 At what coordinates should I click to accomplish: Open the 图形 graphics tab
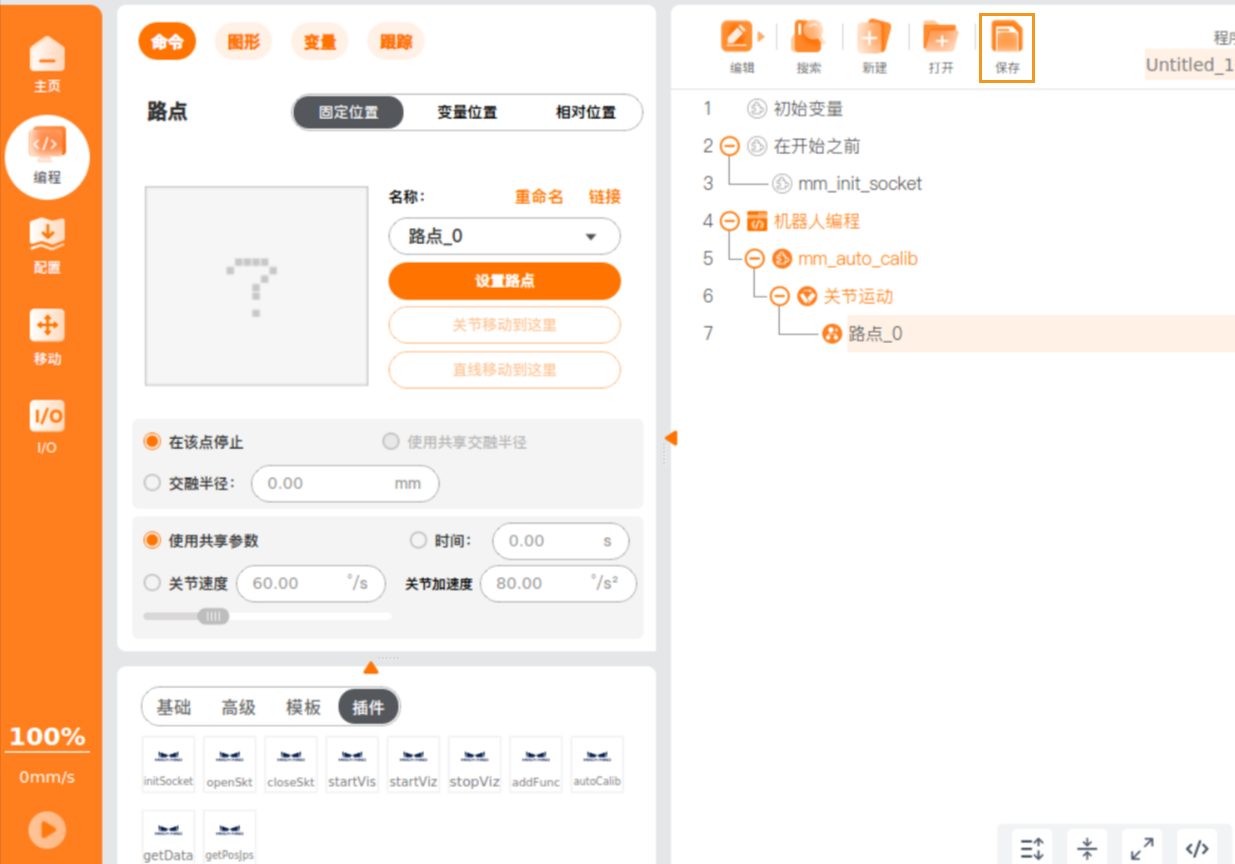point(243,41)
